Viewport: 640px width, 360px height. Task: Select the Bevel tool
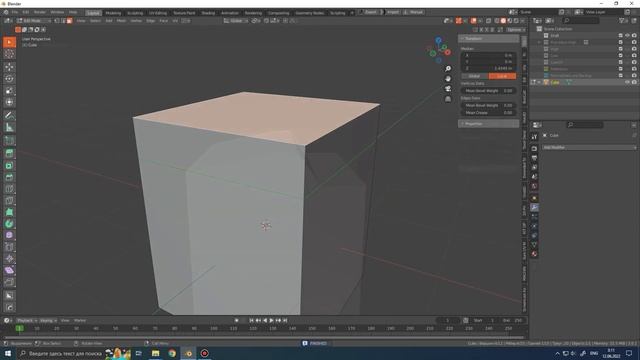tap(9, 177)
